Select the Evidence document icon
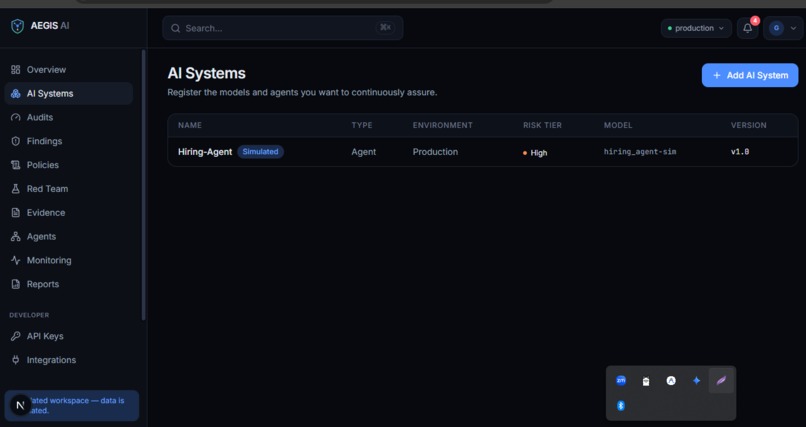Viewport: 806px width, 427px height. click(15, 212)
